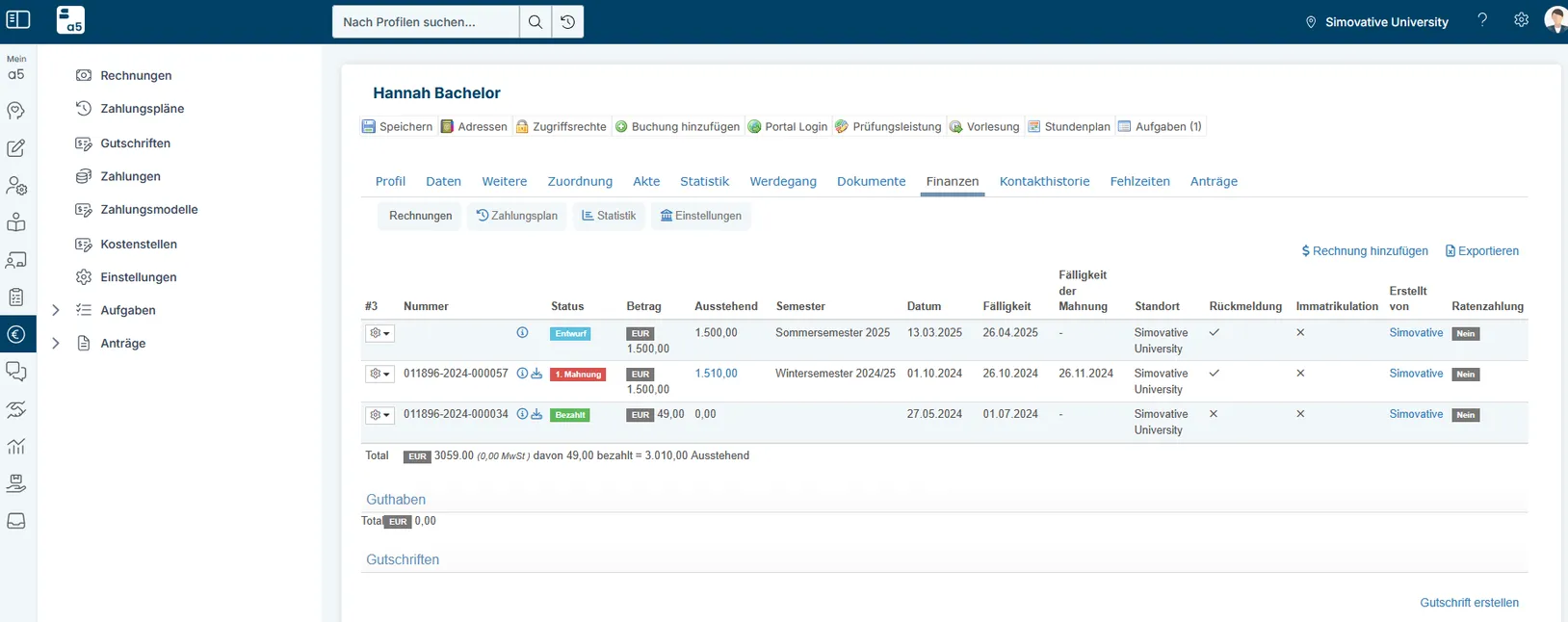
Task: Select the Statistik sub-tab with chart icon
Action: coord(609,216)
